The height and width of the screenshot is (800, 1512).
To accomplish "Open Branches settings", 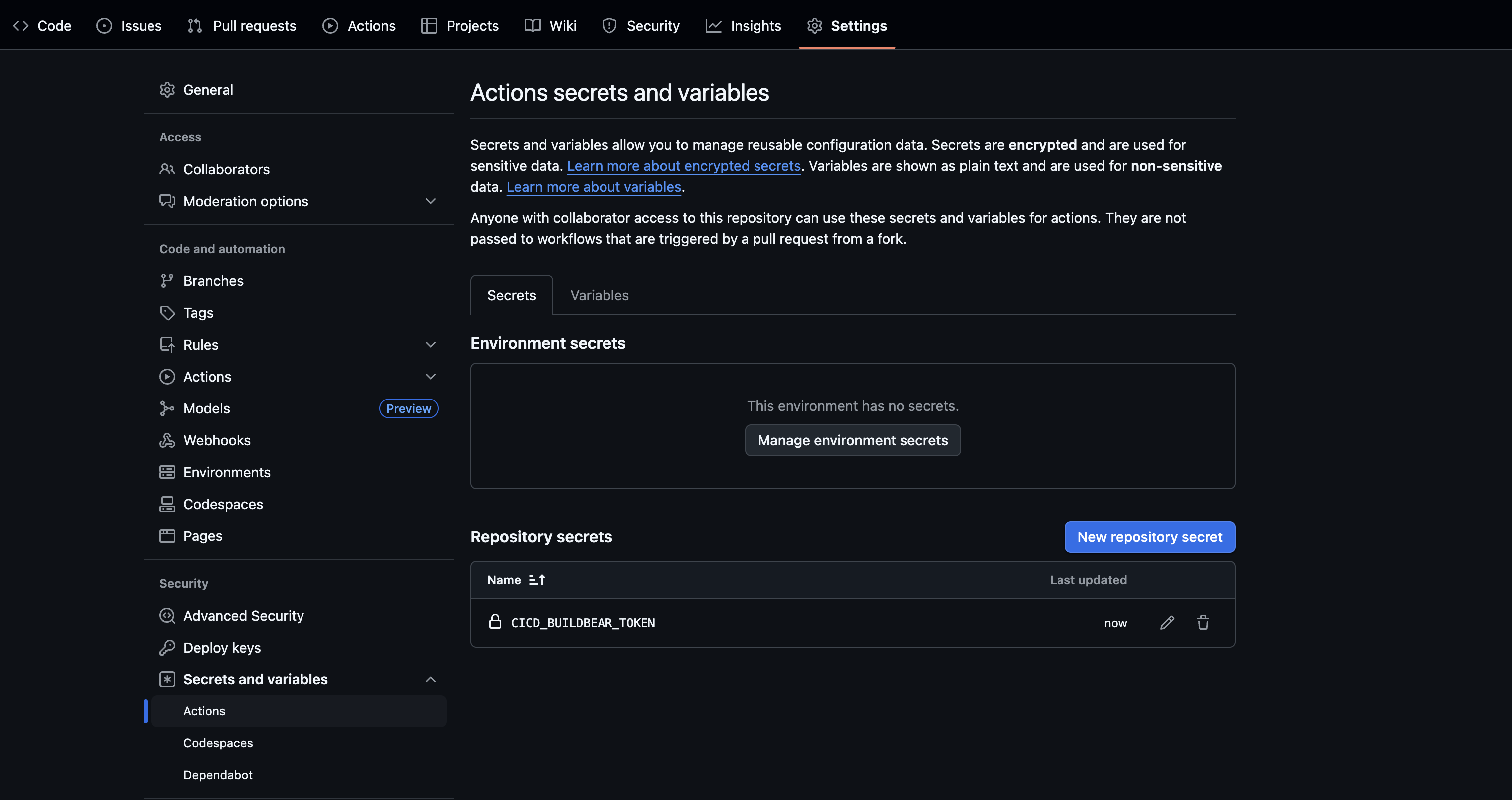I will pos(213,280).
